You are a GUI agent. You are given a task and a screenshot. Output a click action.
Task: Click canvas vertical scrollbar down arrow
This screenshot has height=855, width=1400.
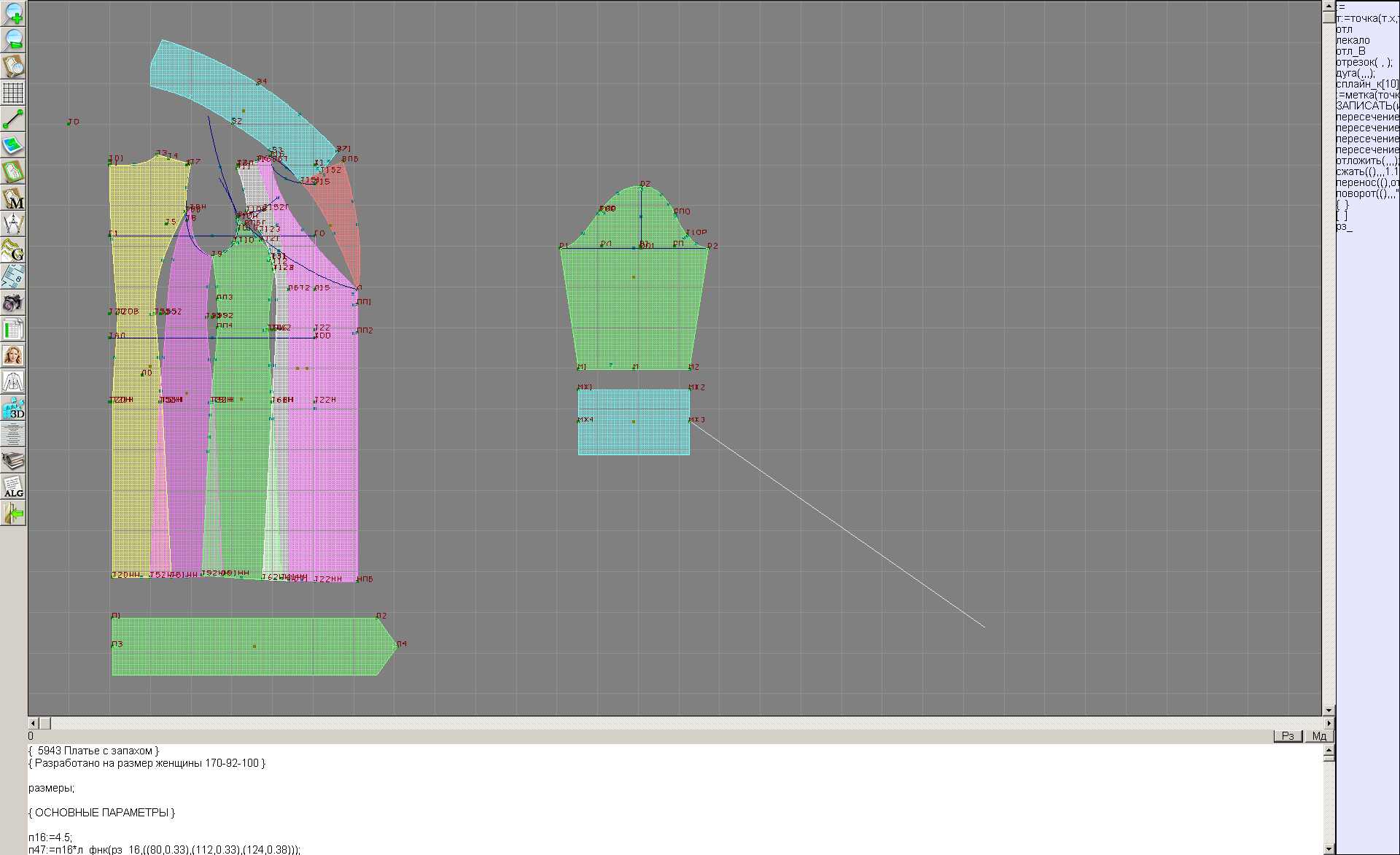click(x=1329, y=710)
